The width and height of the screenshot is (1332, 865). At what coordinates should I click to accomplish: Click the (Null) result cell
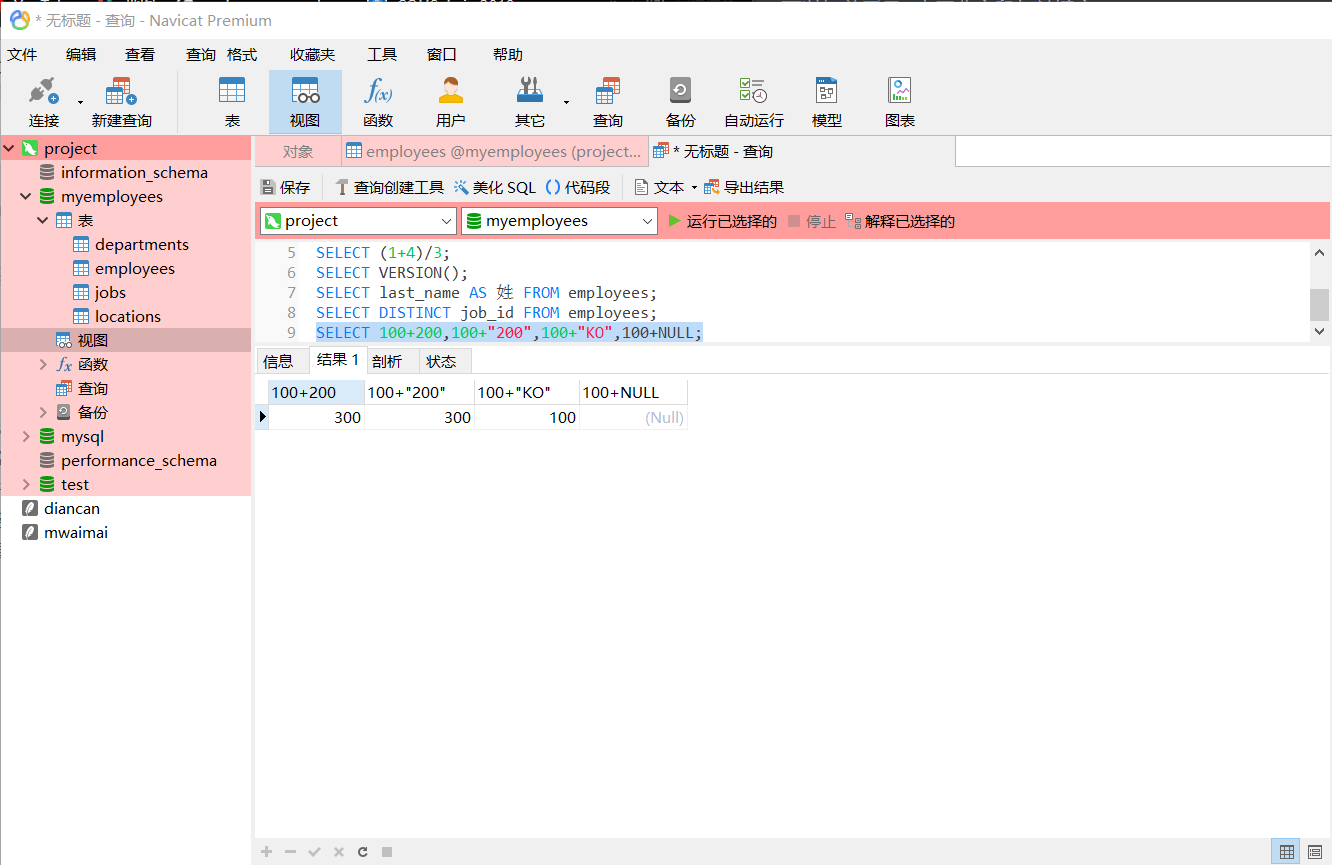[633, 417]
